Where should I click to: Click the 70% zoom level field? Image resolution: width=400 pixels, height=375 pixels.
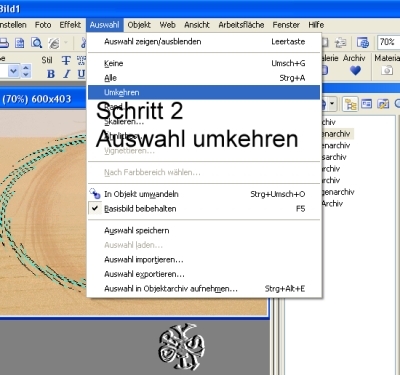[389, 42]
